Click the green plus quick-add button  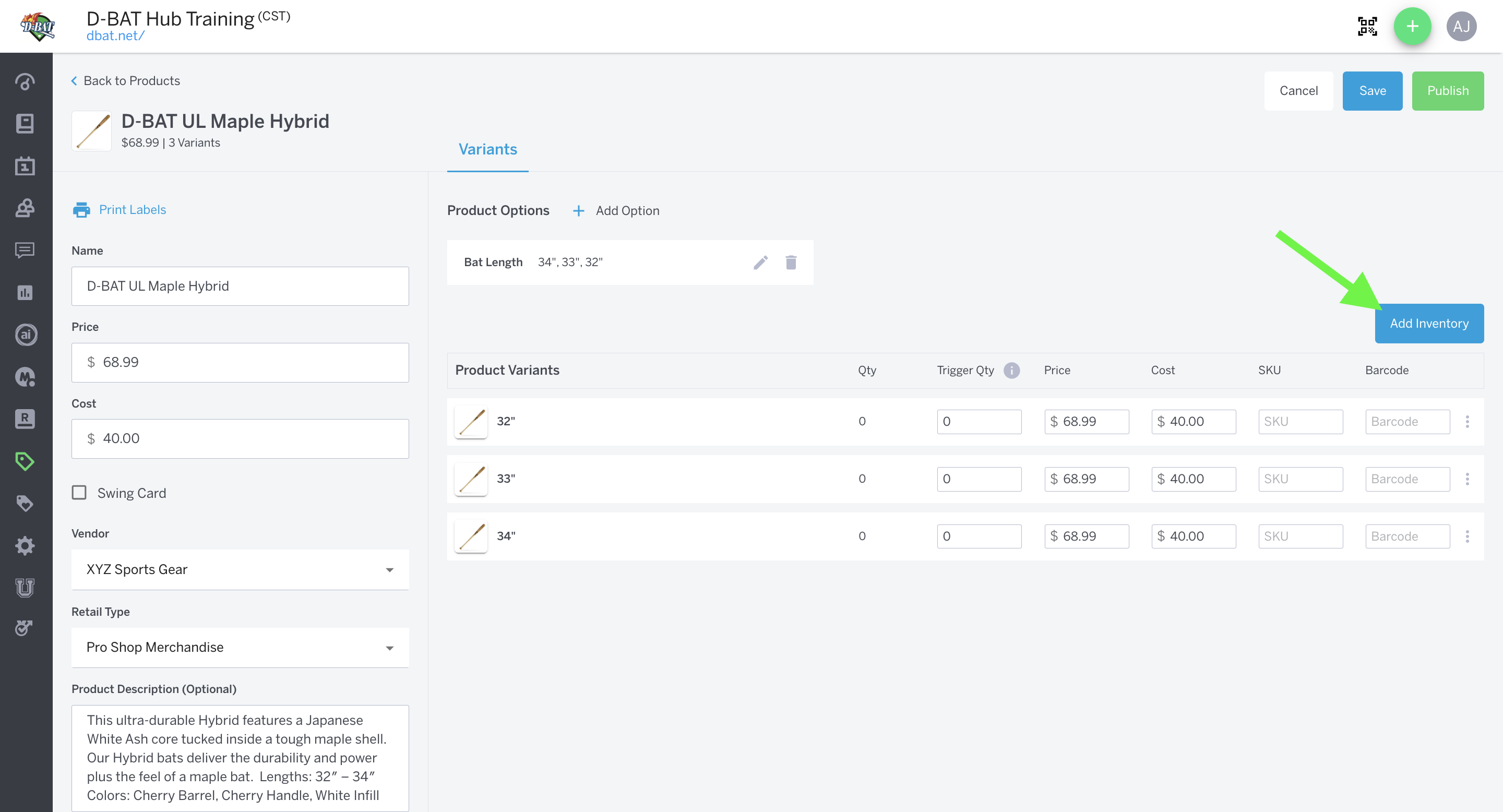[1412, 26]
